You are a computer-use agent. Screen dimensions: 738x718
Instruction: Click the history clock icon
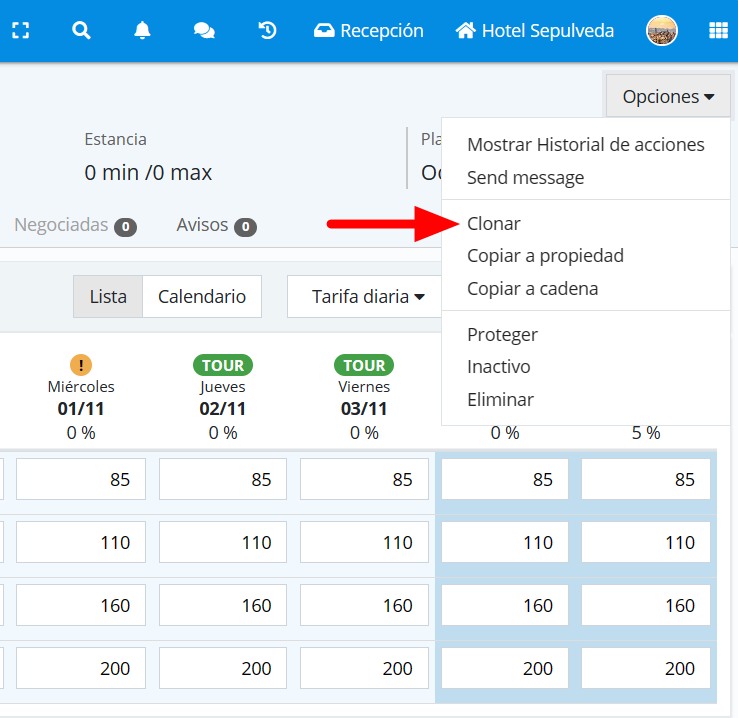point(267,31)
